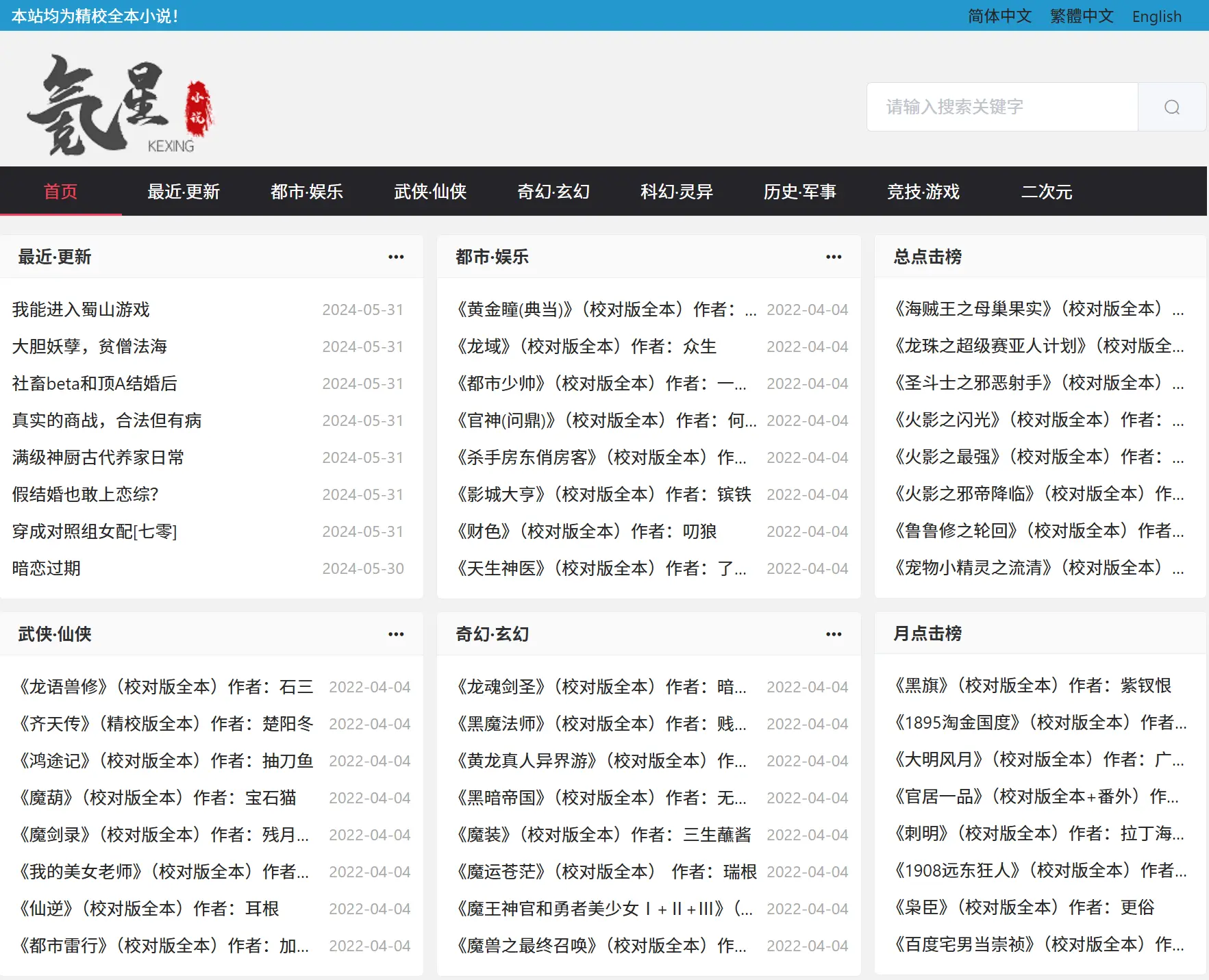Switch to 繁體中文 display

[x=1080, y=16]
